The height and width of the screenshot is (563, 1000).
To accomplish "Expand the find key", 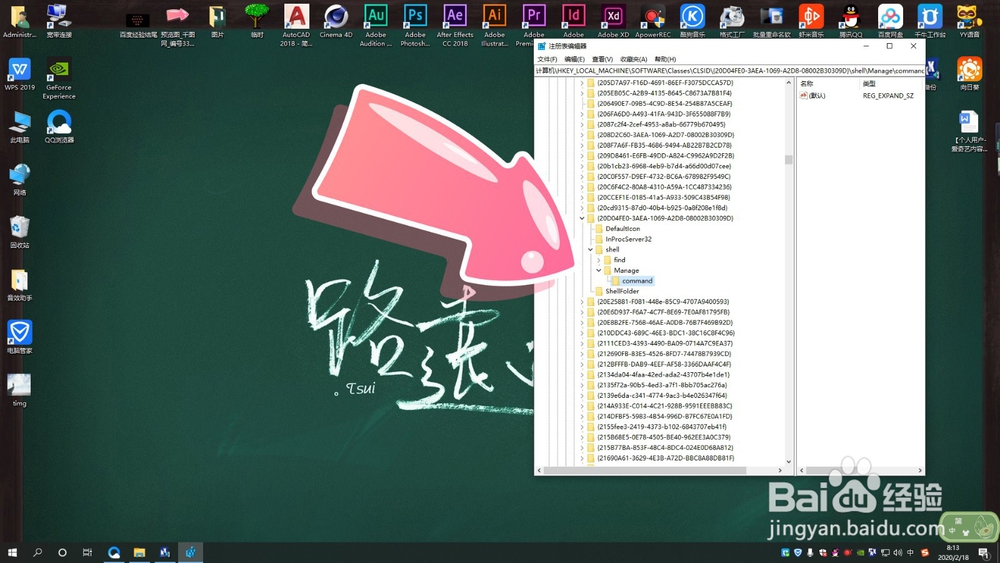I will point(599,260).
